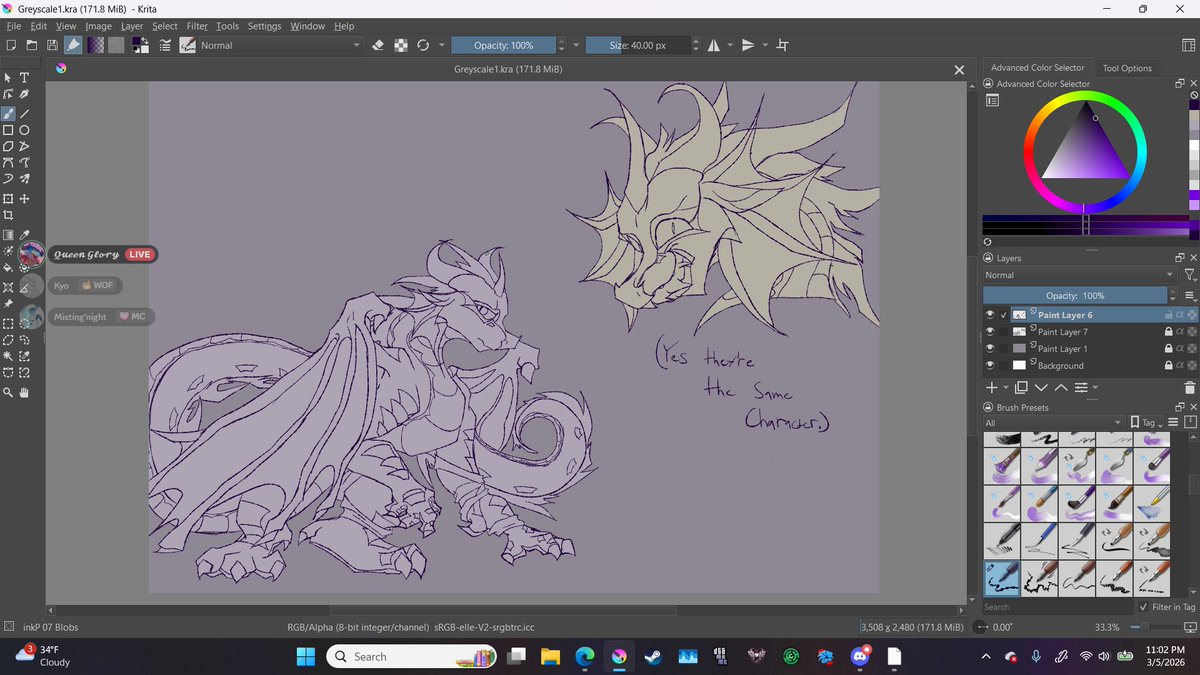Select the Transform tool

(8, 199)
